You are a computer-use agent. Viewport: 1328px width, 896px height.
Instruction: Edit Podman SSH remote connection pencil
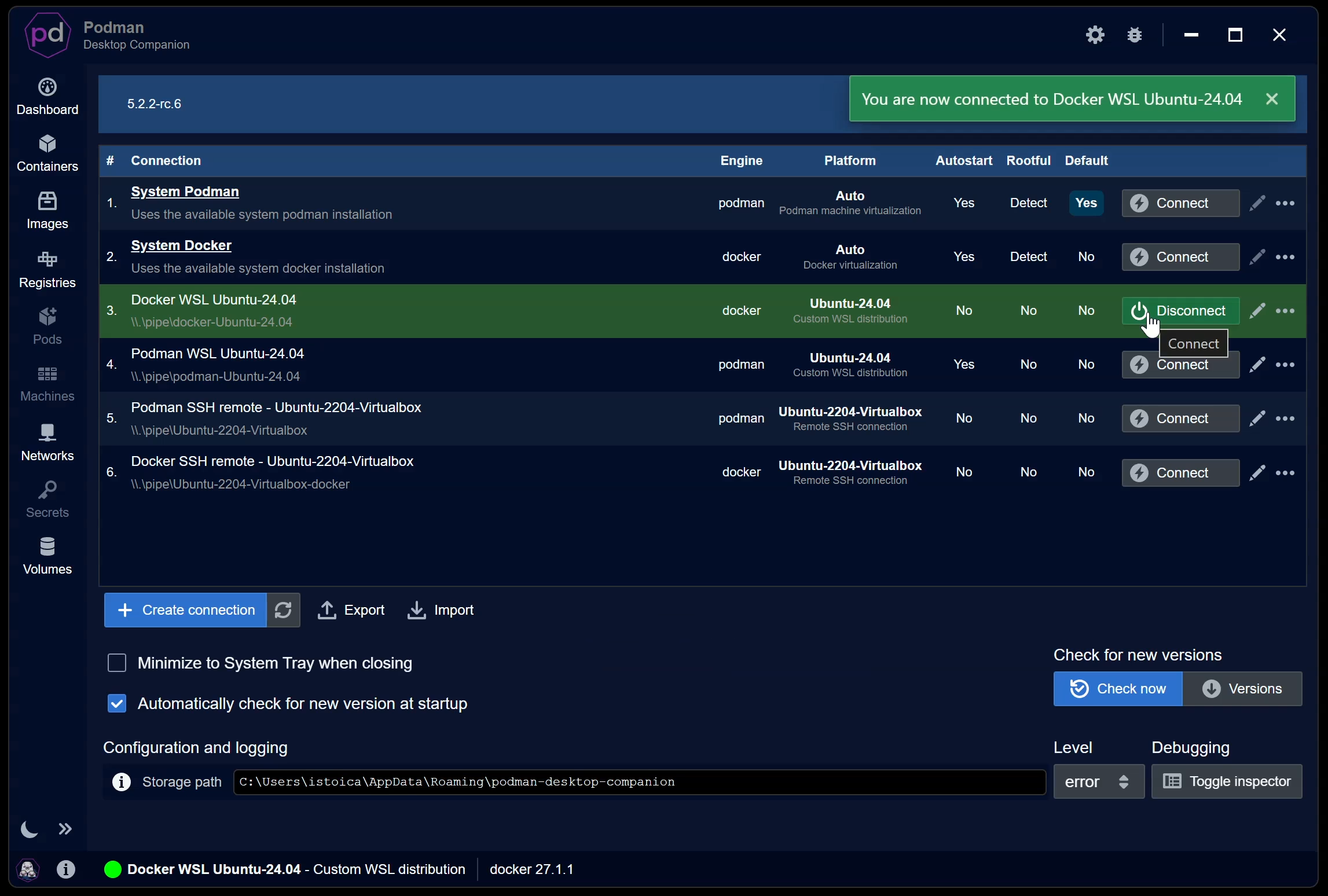[1257, 418]
